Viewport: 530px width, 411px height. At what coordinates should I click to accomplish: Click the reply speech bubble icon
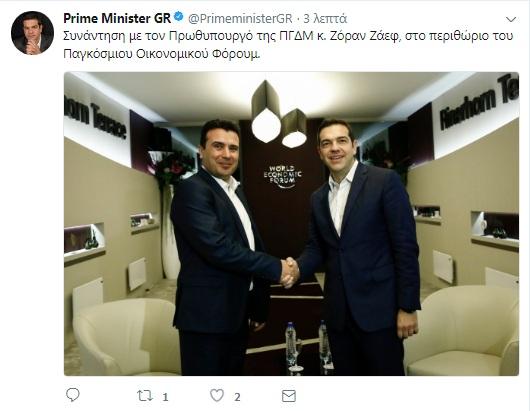point(72,395)
